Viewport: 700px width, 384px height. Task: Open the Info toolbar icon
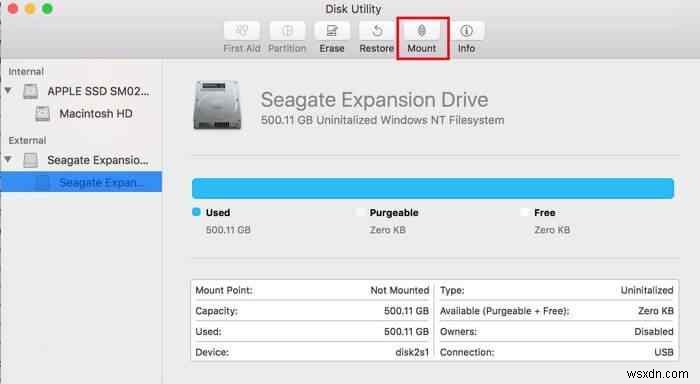pyautogui.click(x=467, y=31)
